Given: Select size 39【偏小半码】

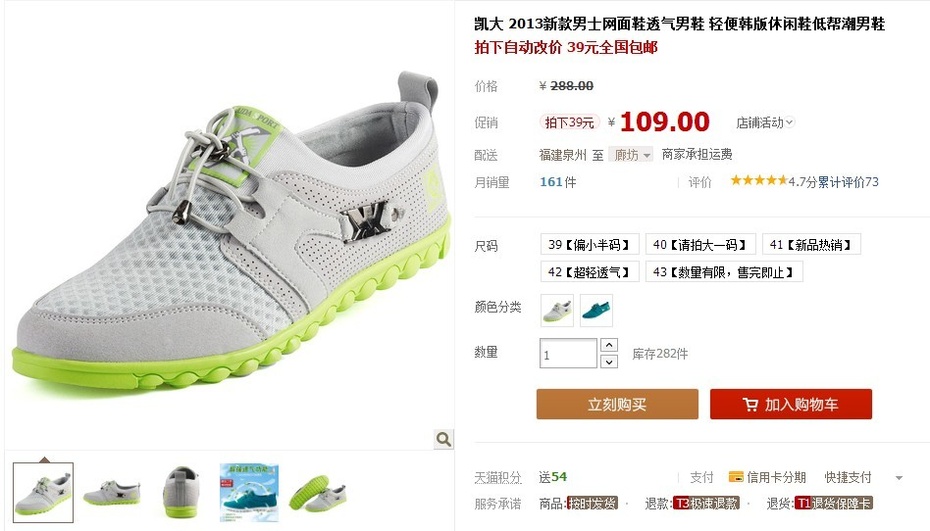Looking at the screenshot, I should pos(589,244).
